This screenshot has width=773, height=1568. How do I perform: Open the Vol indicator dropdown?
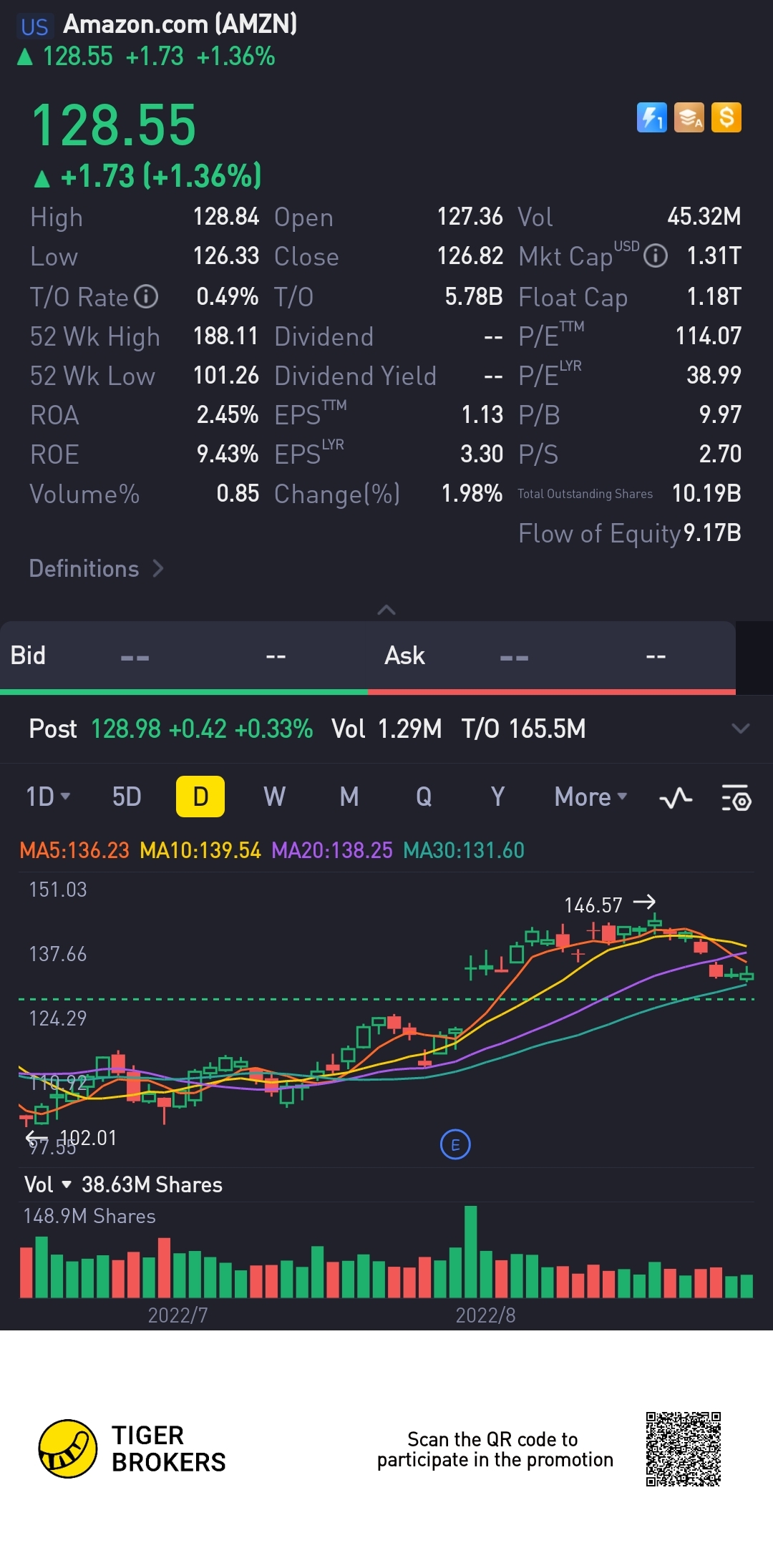(x=48, y=1184)
